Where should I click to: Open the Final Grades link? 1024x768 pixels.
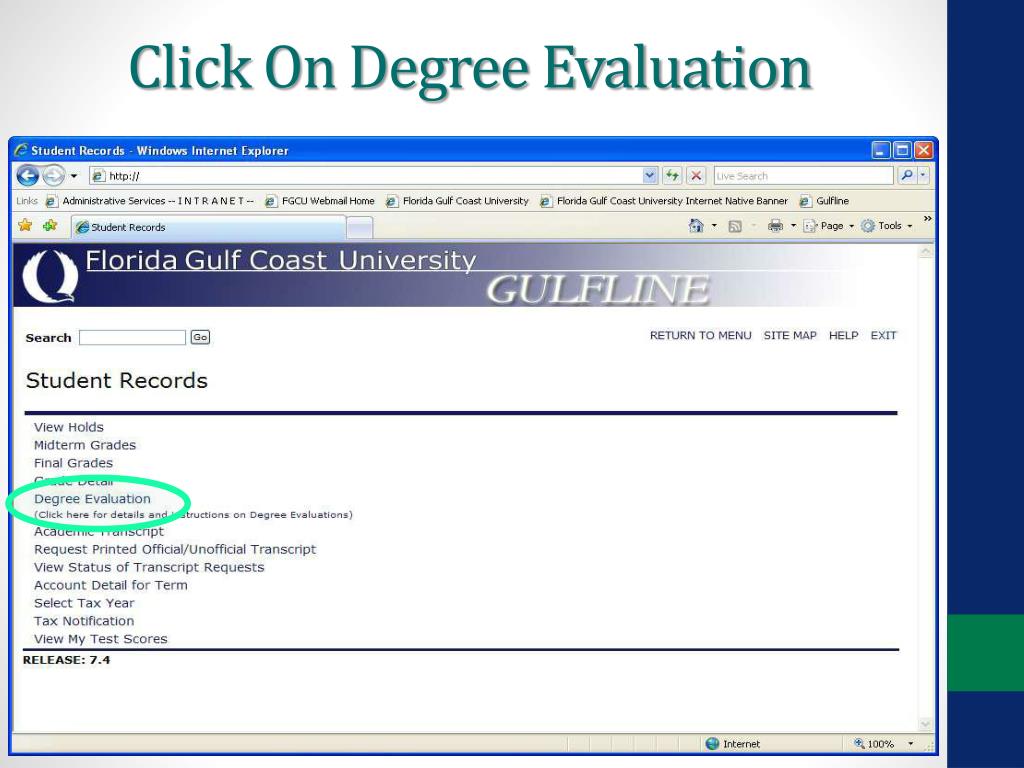[x=73, y=463]
